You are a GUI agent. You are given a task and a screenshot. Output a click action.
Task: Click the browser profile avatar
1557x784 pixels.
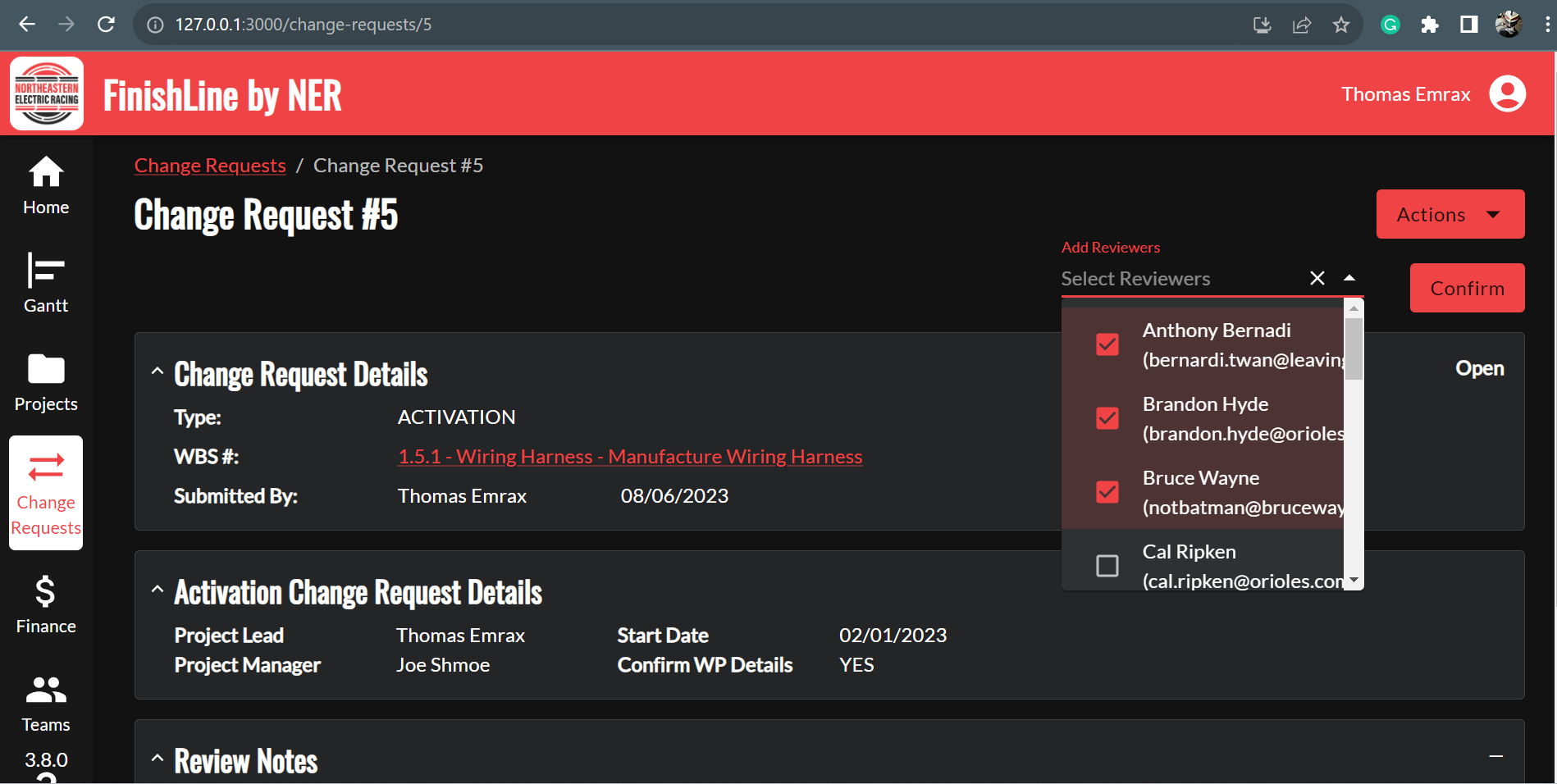(1509, 25)
